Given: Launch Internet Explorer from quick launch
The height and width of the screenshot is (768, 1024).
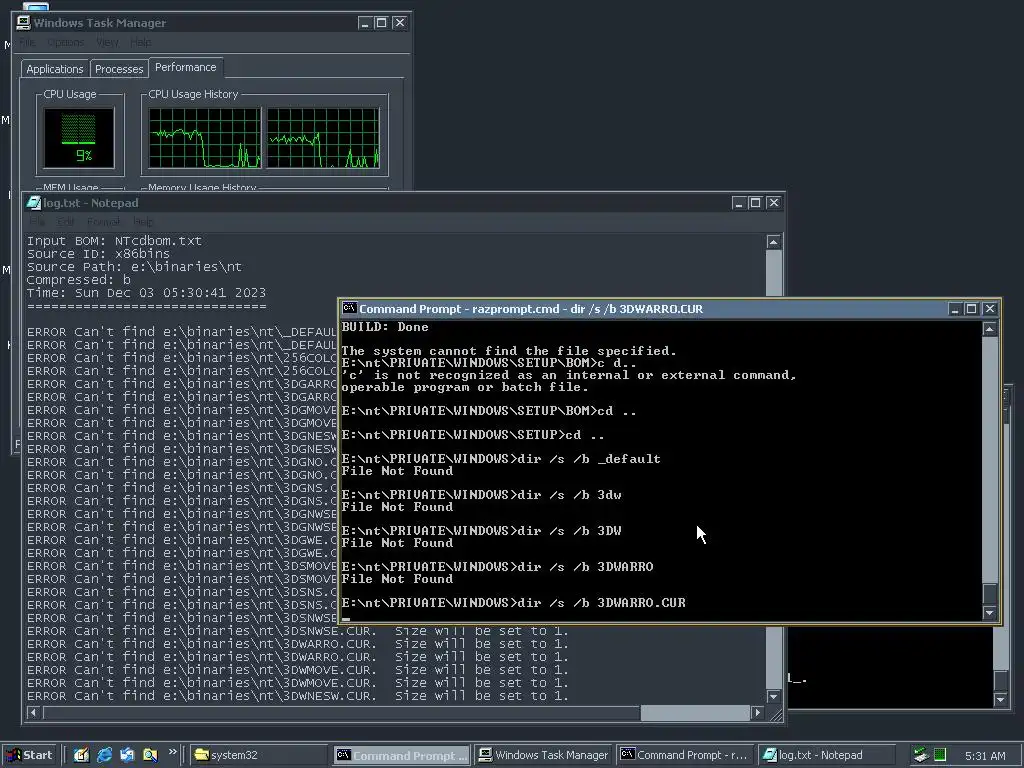Looking at the screenshot, I should pyautogui.click(x=104, y=755).
